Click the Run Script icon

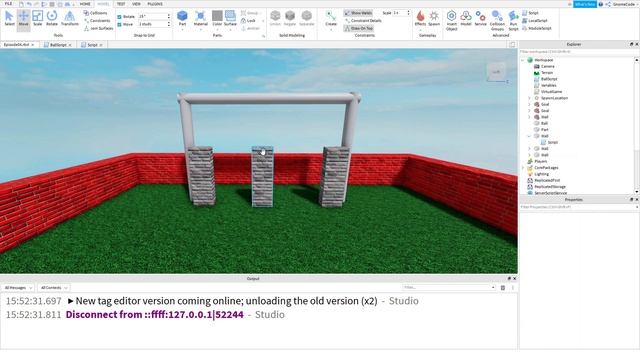pyautogui.click(x=513, y=16)
